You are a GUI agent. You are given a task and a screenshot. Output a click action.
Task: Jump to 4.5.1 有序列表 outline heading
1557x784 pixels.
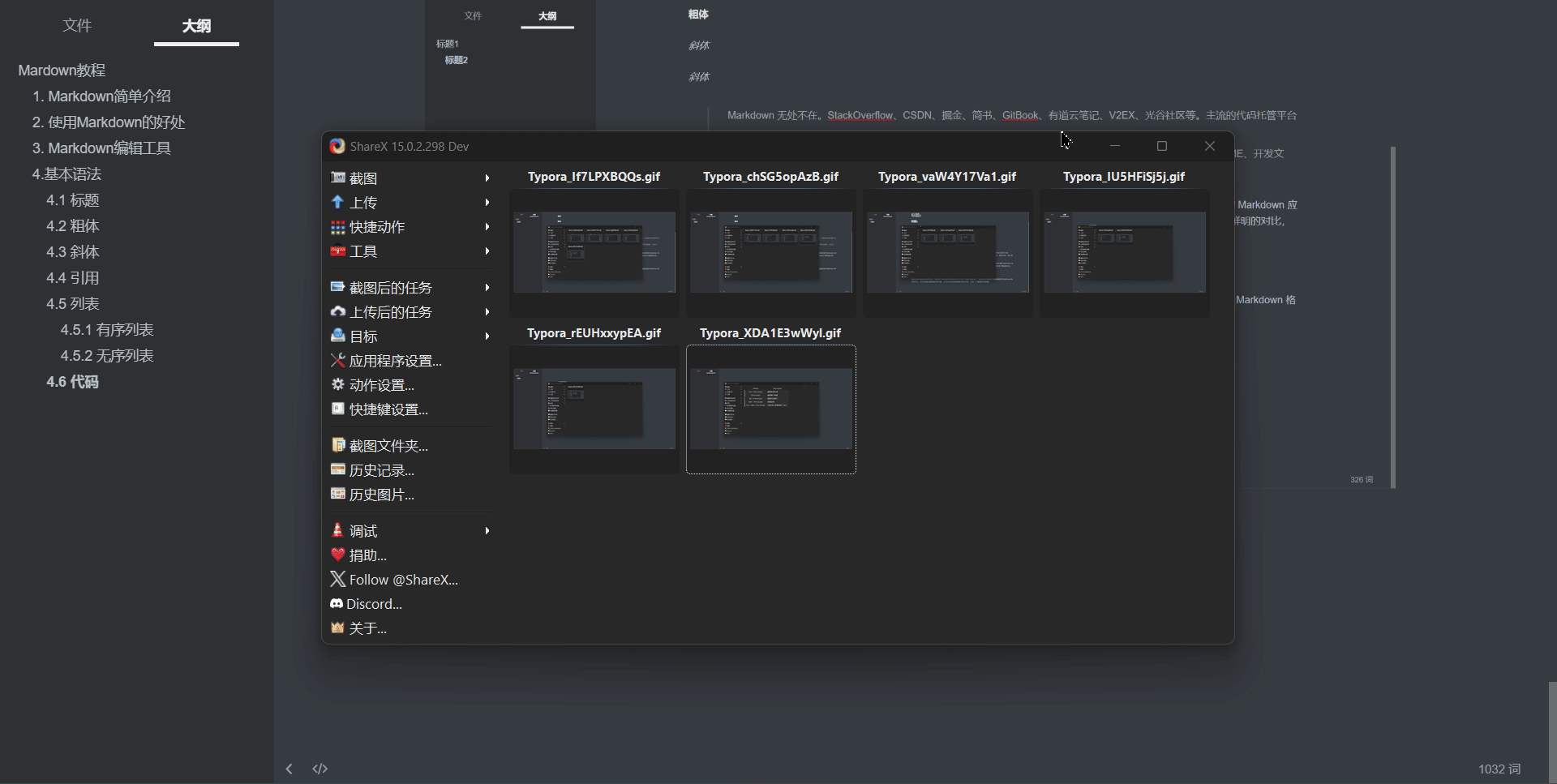coord(107,330)
